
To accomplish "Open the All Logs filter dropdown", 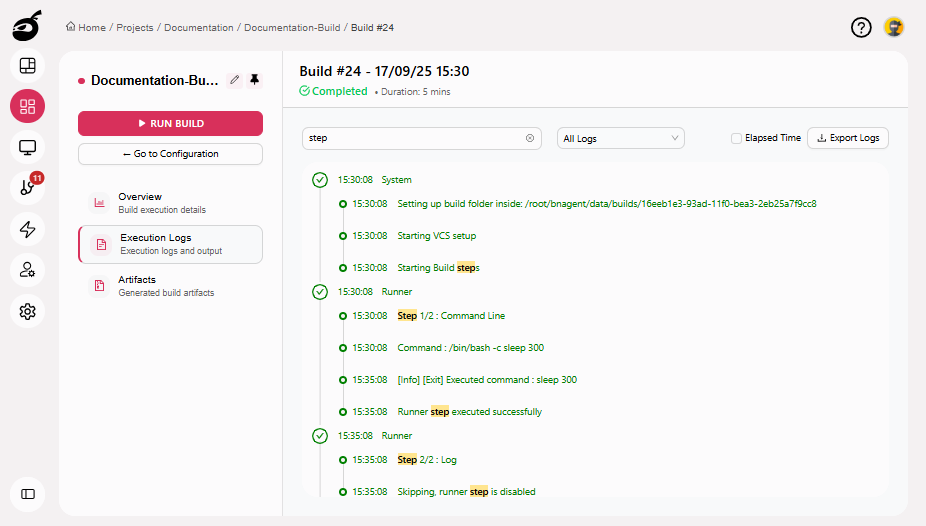I will tap(620, 138).
